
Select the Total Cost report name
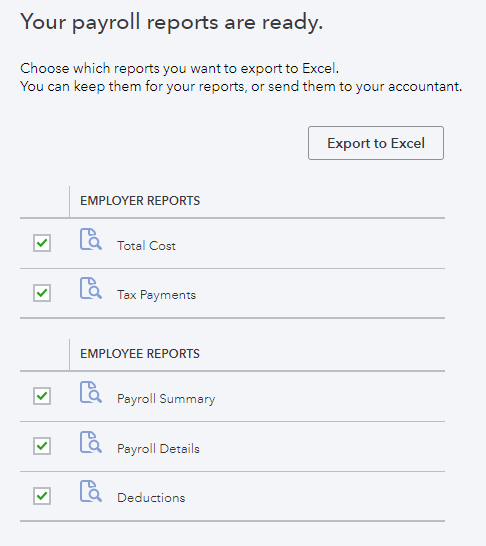click(x=146, y=246)
